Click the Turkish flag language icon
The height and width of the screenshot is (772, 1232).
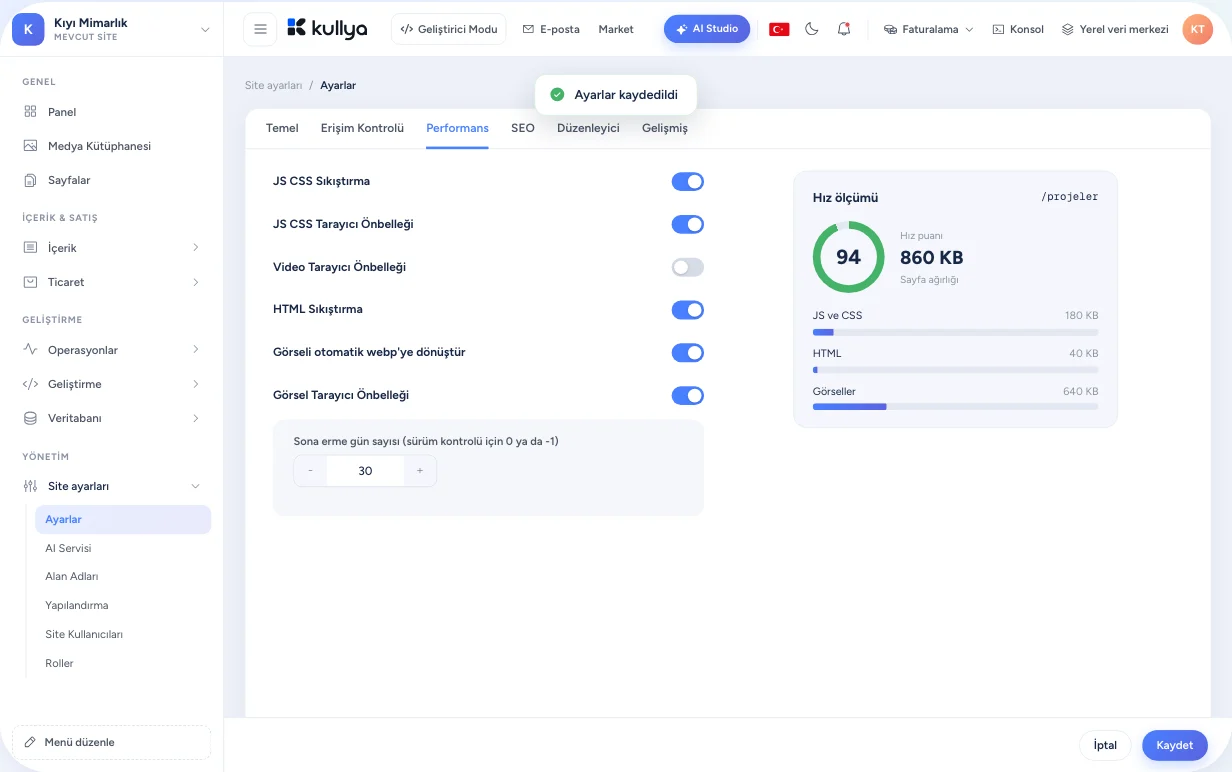(x=779, y=29)
